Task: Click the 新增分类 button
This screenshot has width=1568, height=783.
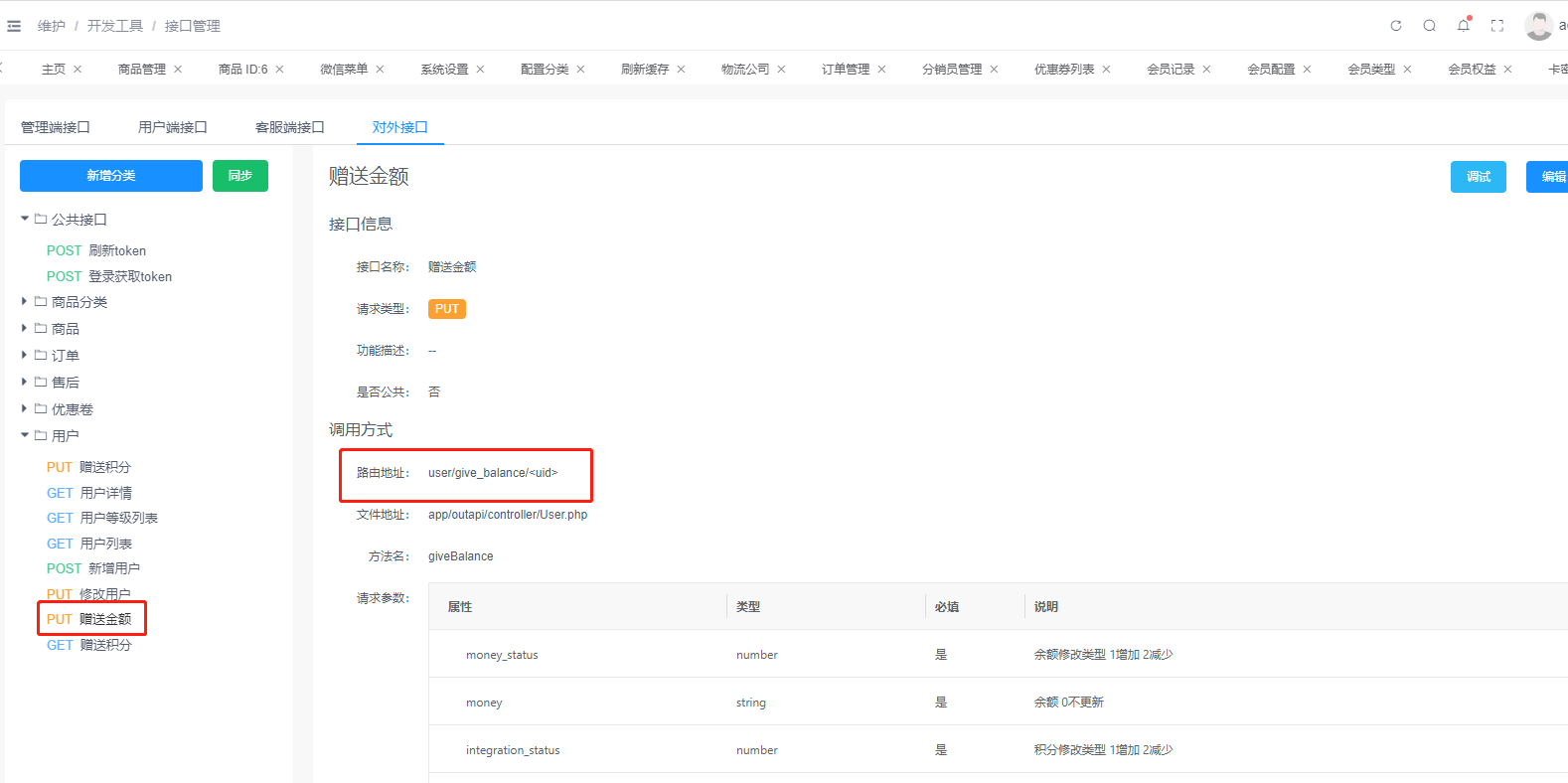Action: [111, 176]
